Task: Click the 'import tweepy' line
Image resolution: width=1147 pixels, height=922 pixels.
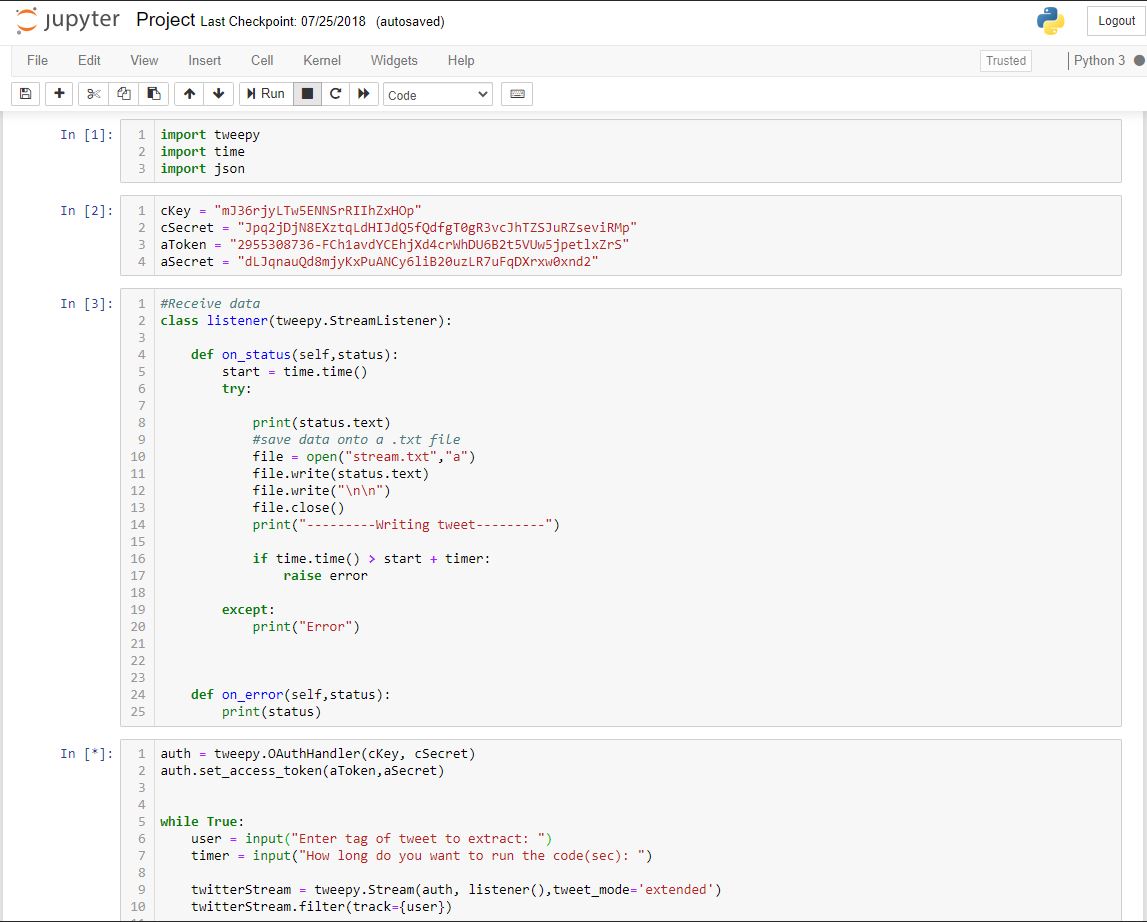Action: [x=210, y=135]
